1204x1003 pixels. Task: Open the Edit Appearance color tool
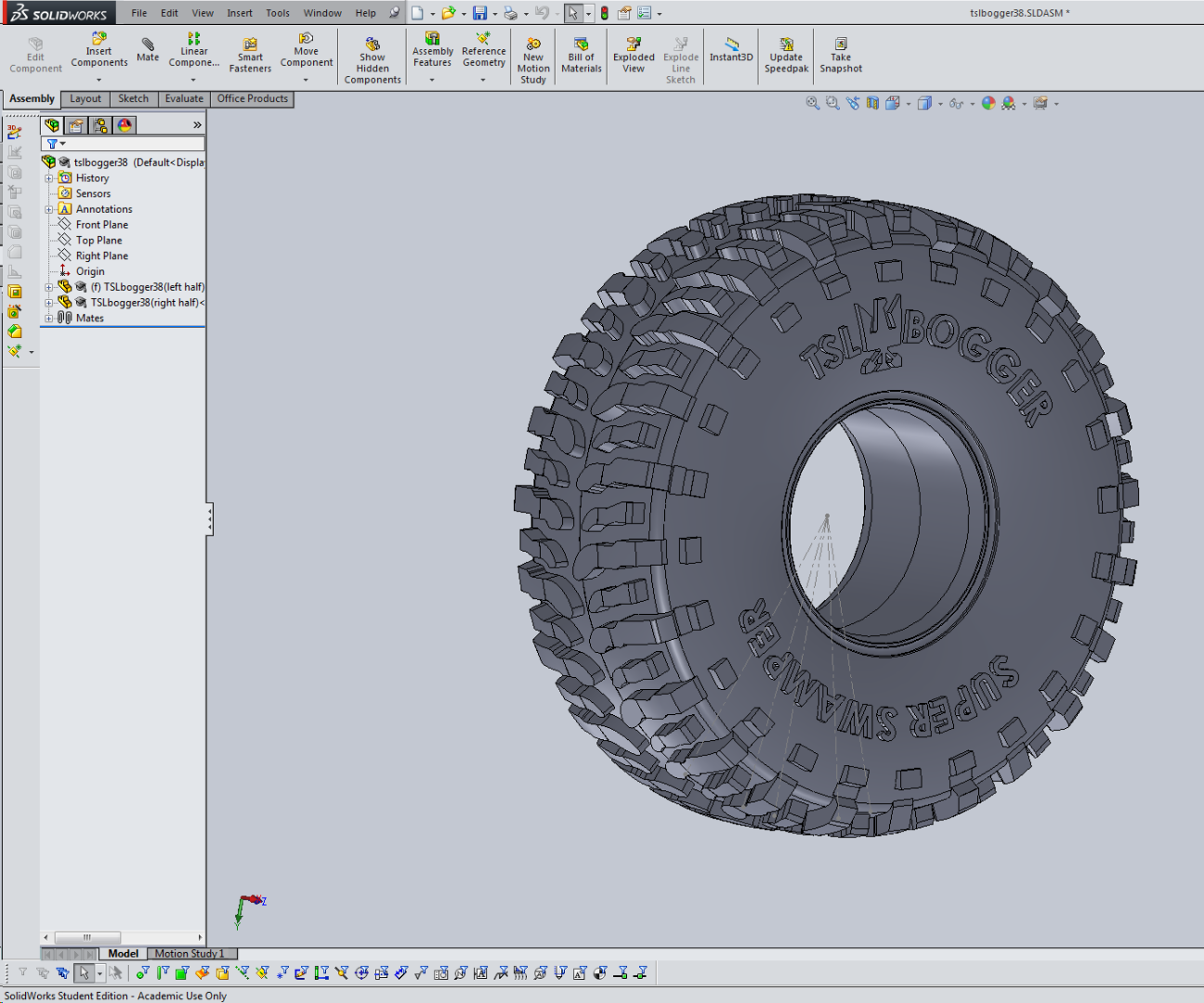pos(988,103)
